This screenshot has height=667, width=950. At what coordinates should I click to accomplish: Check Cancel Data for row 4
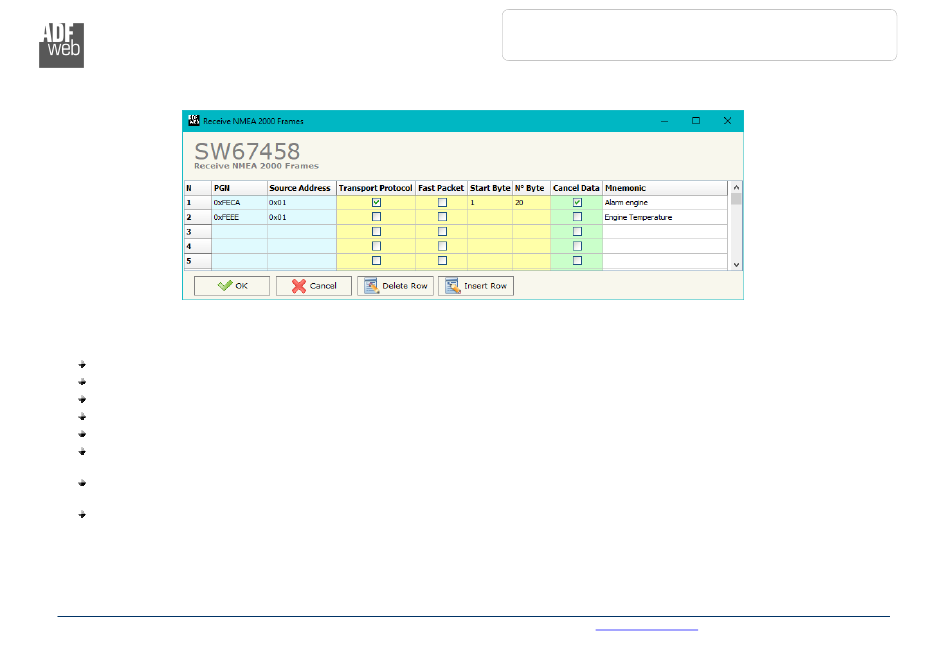pos(577,246)
